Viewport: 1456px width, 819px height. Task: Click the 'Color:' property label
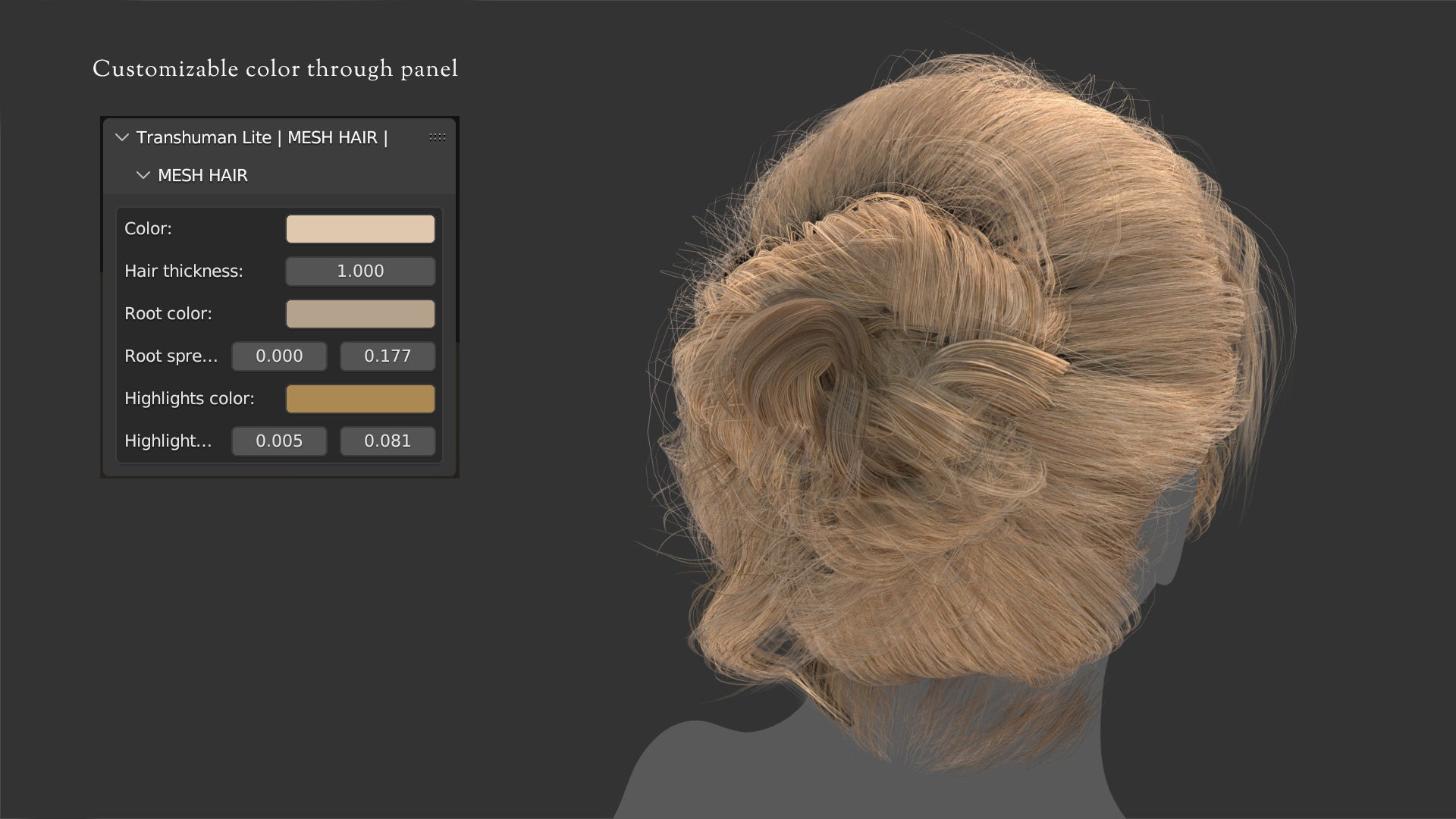pos(148,229)
